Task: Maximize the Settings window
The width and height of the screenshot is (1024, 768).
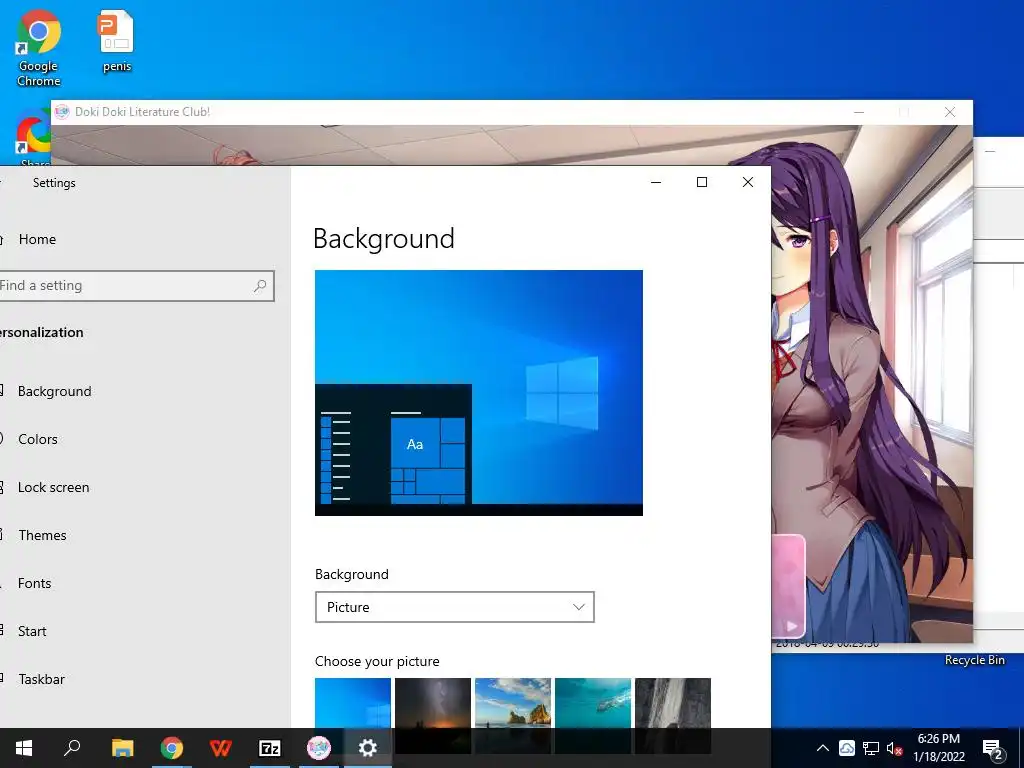Action: [x=702, y=182]
